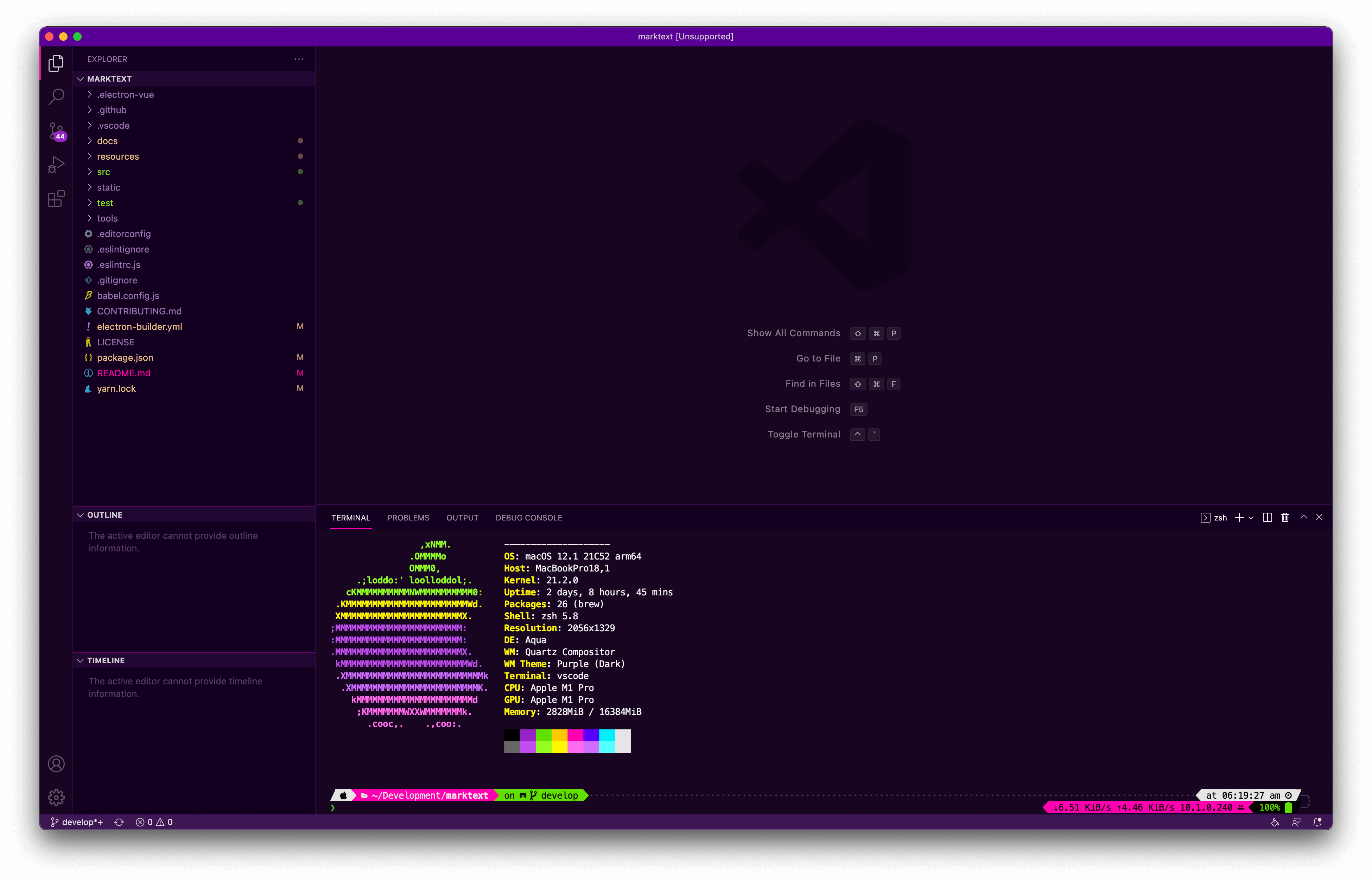The height and width of the screenshot is (882, 1372).
Task: Open the Manage gear menu
Action: 56,797
